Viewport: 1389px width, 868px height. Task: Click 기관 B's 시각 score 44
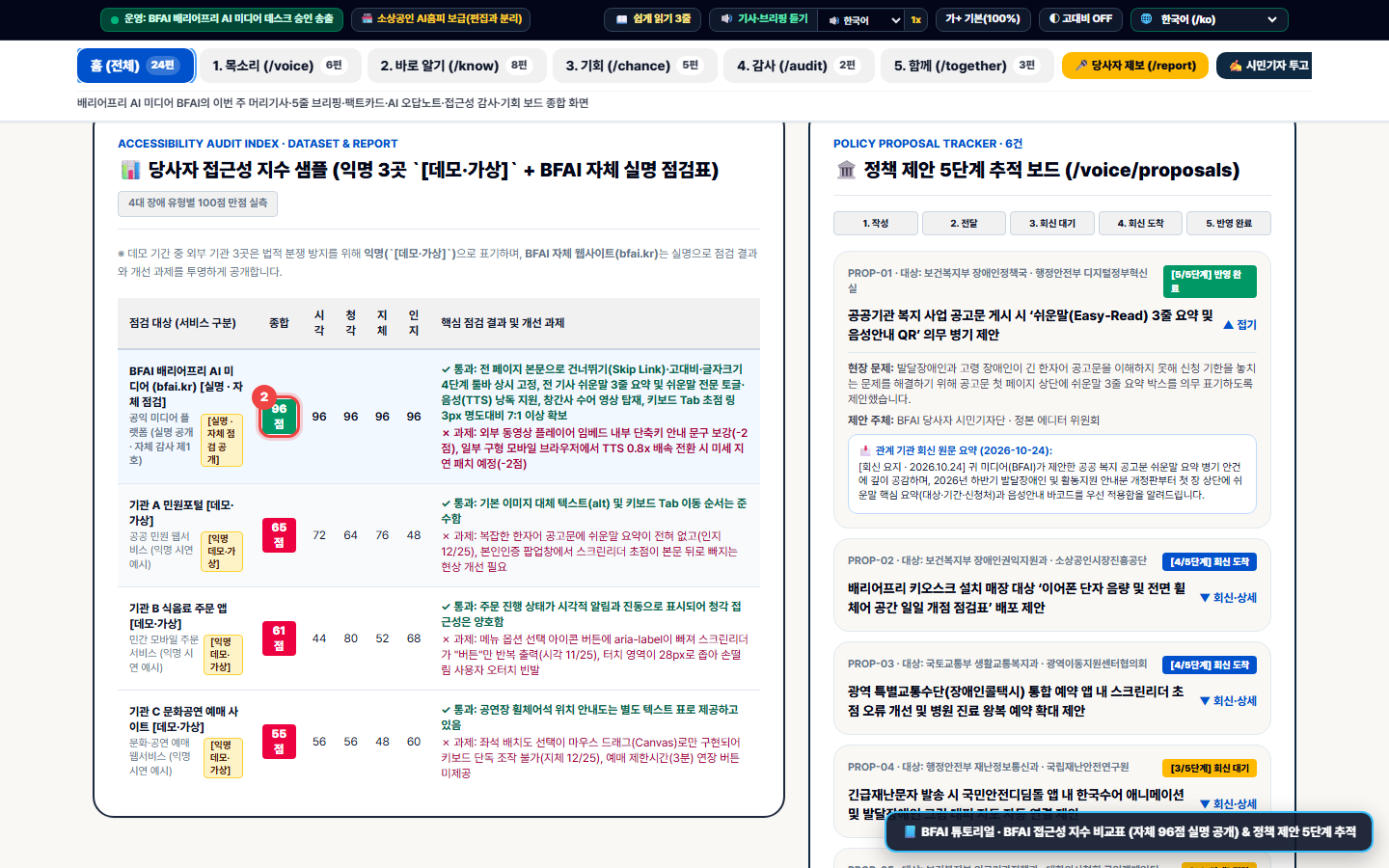click(x=319, y=638)
